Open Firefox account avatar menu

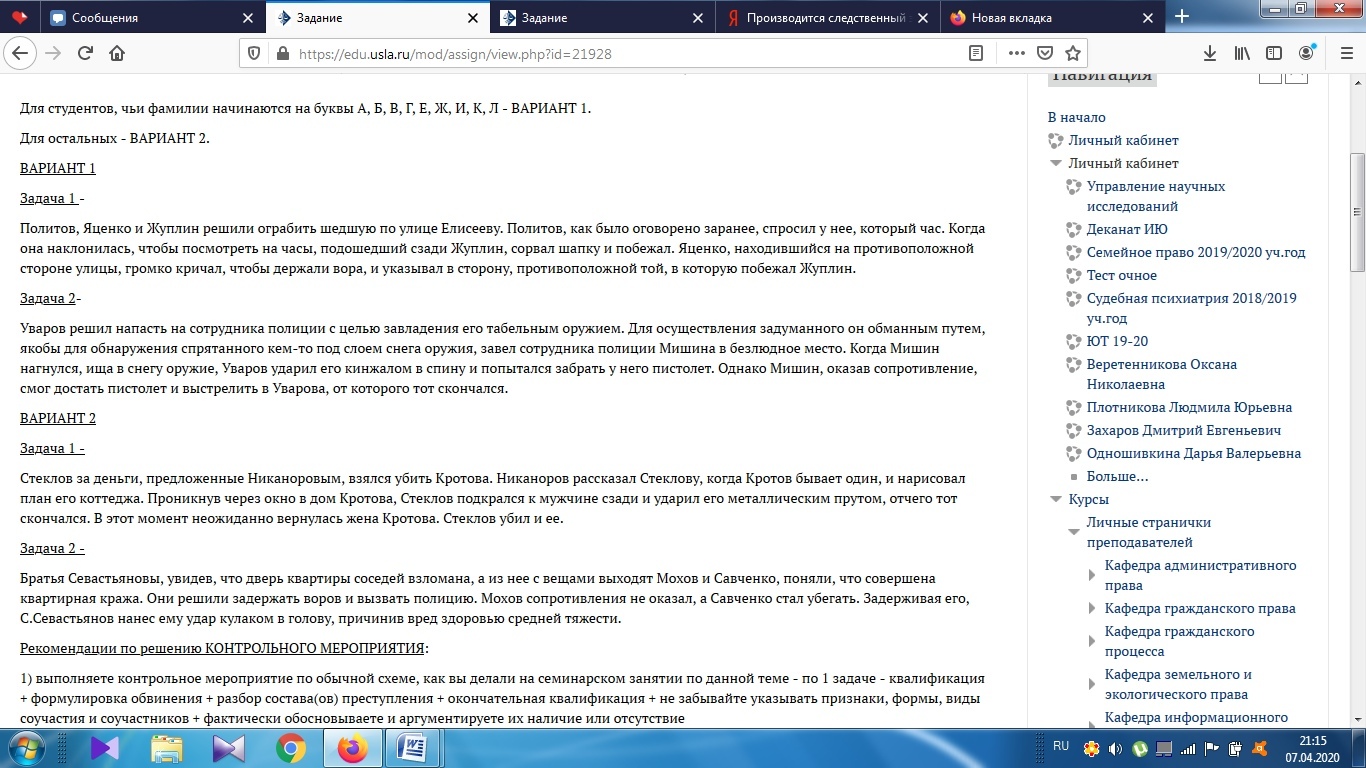(x=1307, y=53)
